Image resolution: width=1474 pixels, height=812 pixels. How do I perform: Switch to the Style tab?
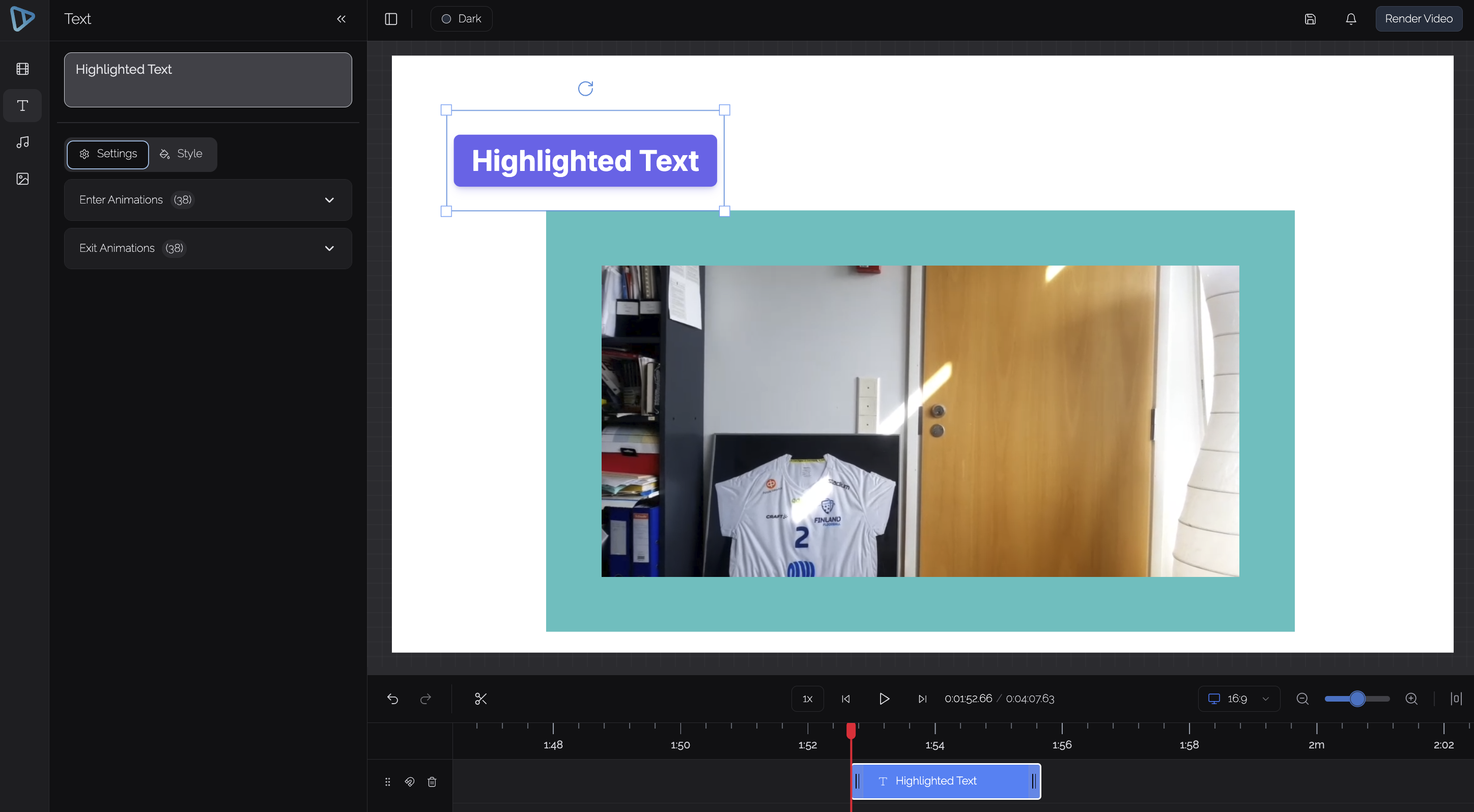point(181,154)
